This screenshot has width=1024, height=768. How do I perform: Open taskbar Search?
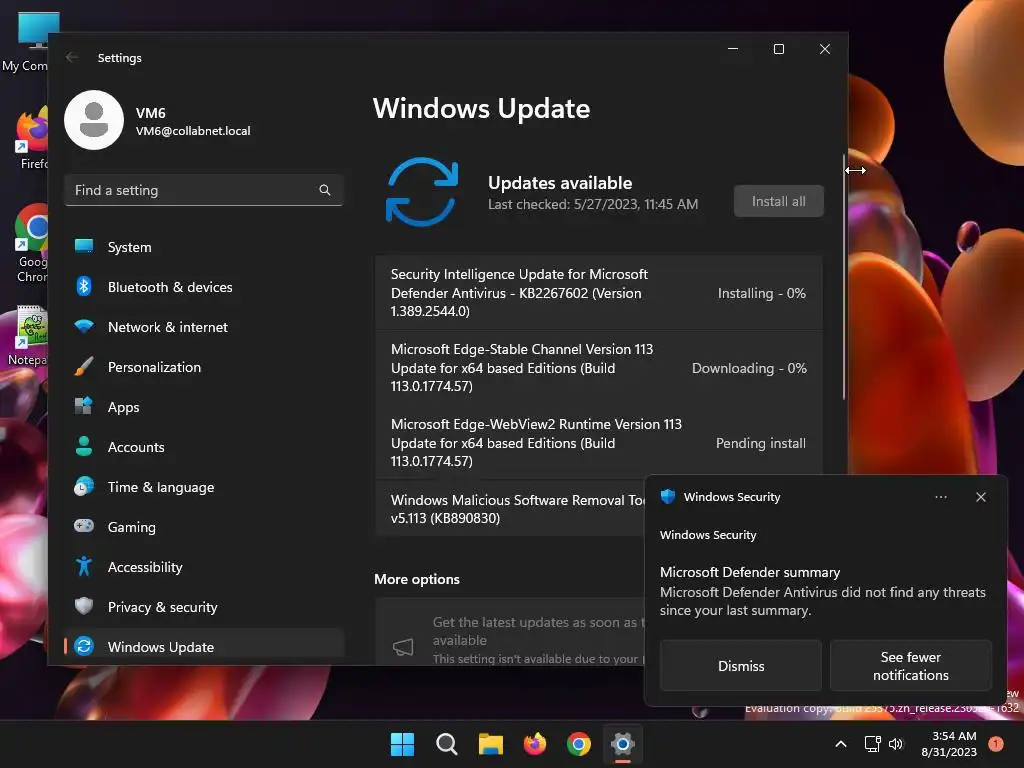click(x=447, y=744)
